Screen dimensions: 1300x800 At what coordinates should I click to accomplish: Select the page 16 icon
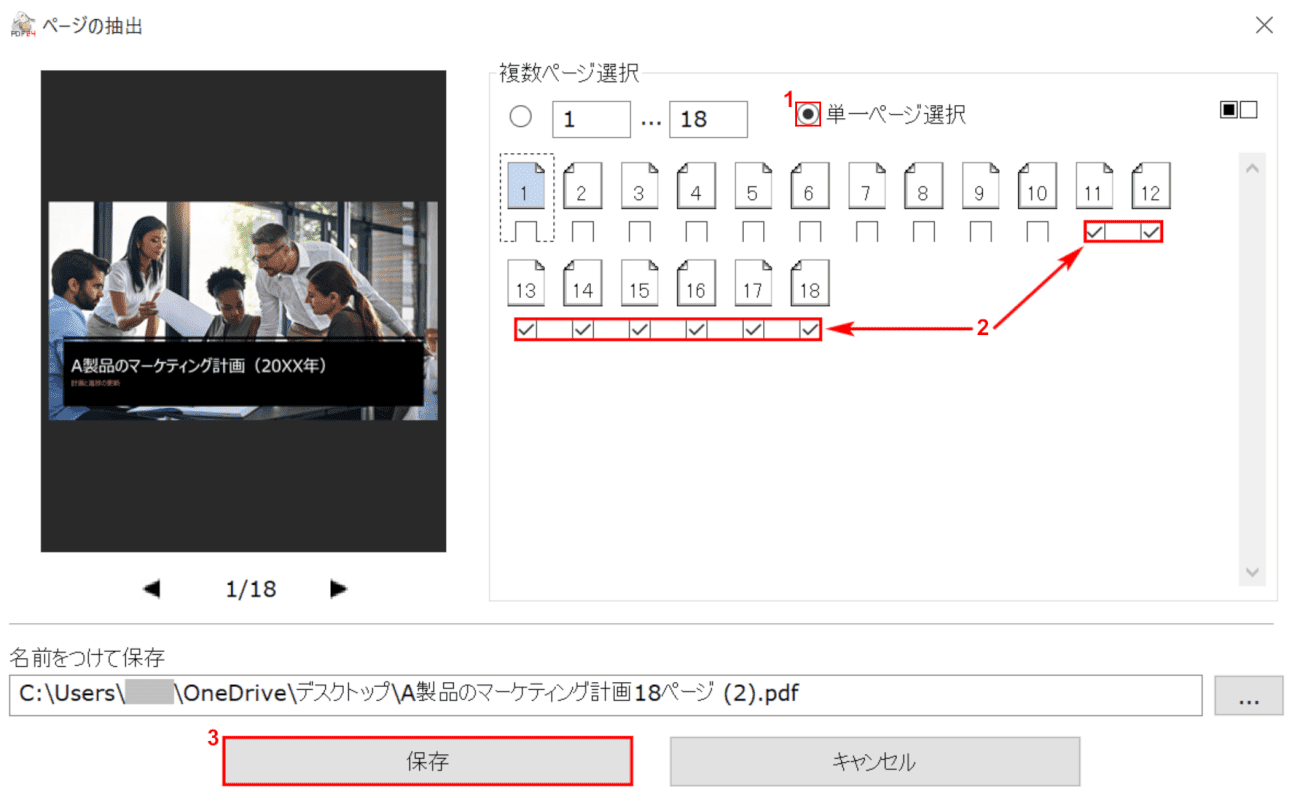click(696, 283)
